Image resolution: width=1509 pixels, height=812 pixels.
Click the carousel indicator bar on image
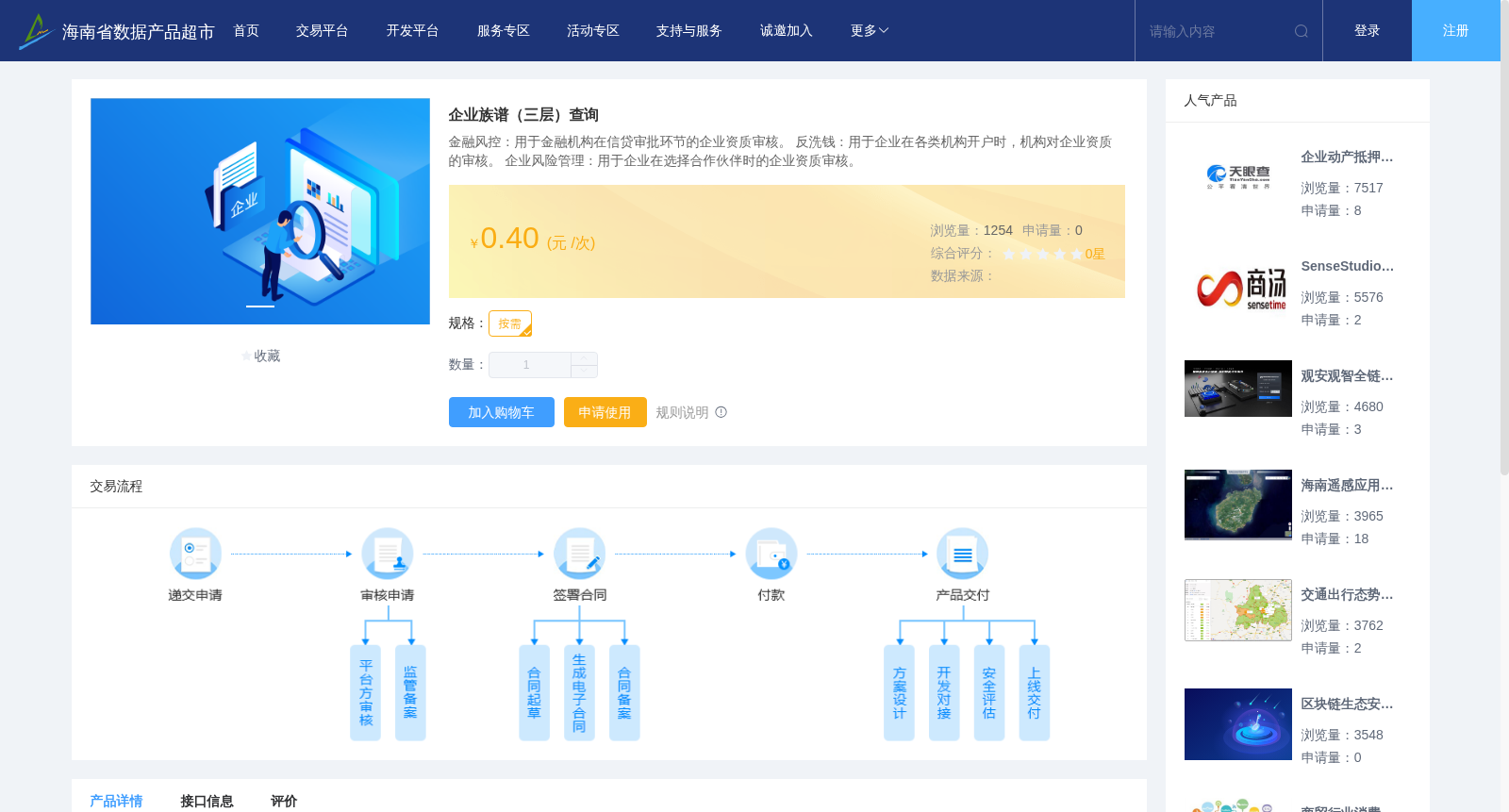click(260, 307)
